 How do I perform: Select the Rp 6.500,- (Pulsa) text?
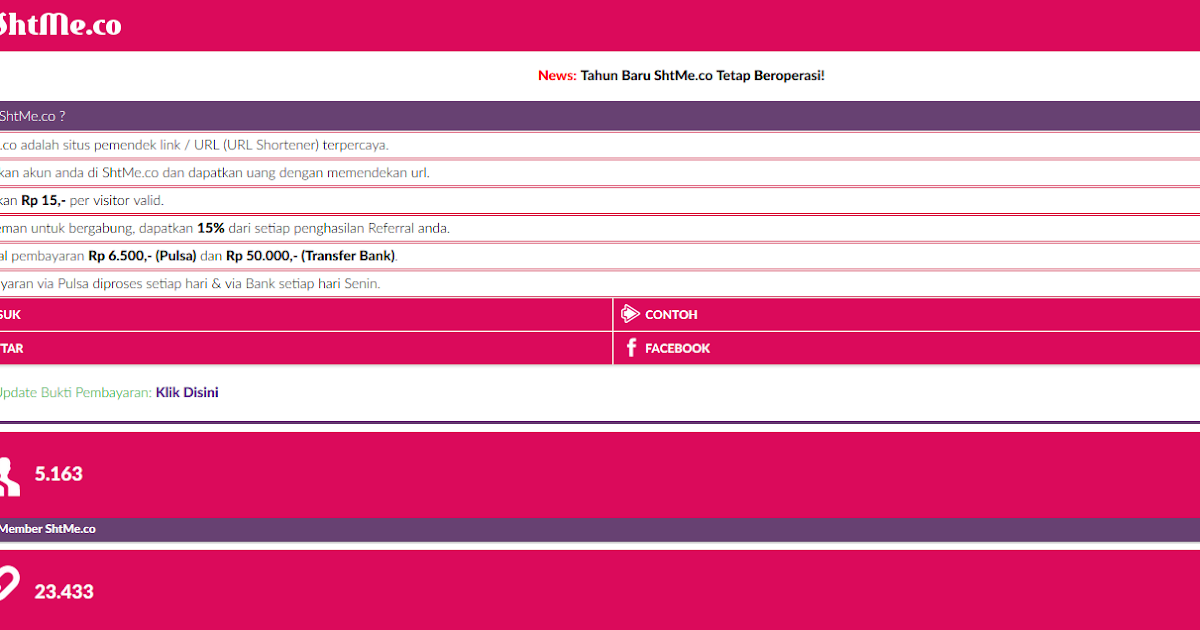tap(142, 256)
